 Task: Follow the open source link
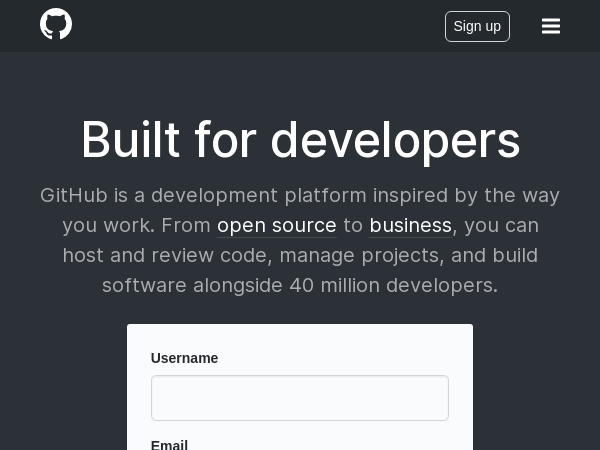coord(277,225)
